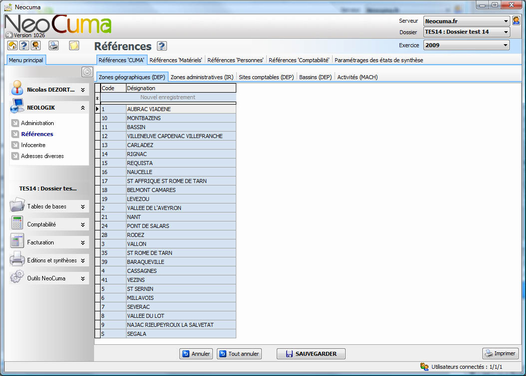Image resolution: width=526 pixels, height=376 pixels.
Task: Select the row marker for RODEZ
Action: point(97,235)
